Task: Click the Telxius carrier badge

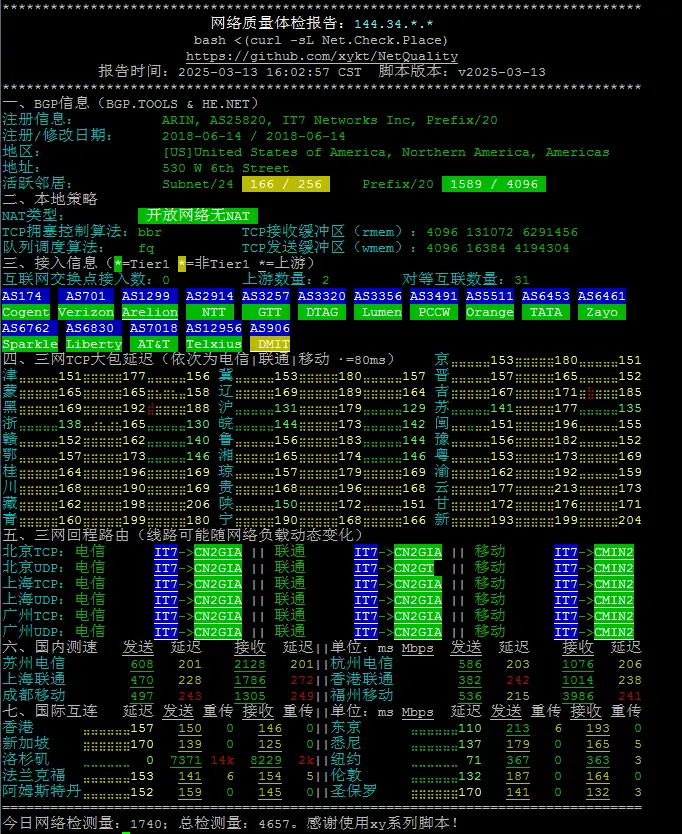Action: pyautogui.click(x=213, y=344)
